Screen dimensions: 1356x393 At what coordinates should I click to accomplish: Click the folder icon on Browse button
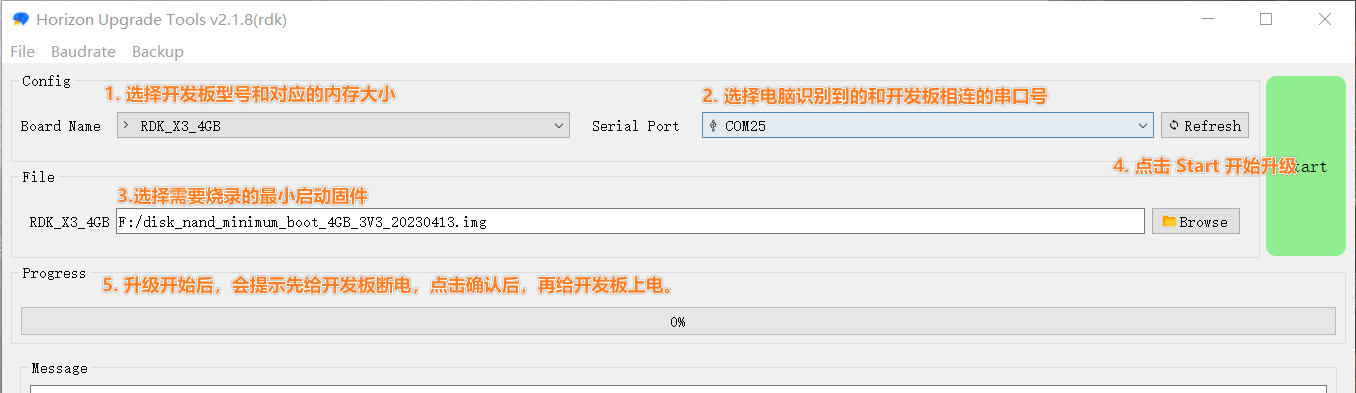[x=1168, y=222]
